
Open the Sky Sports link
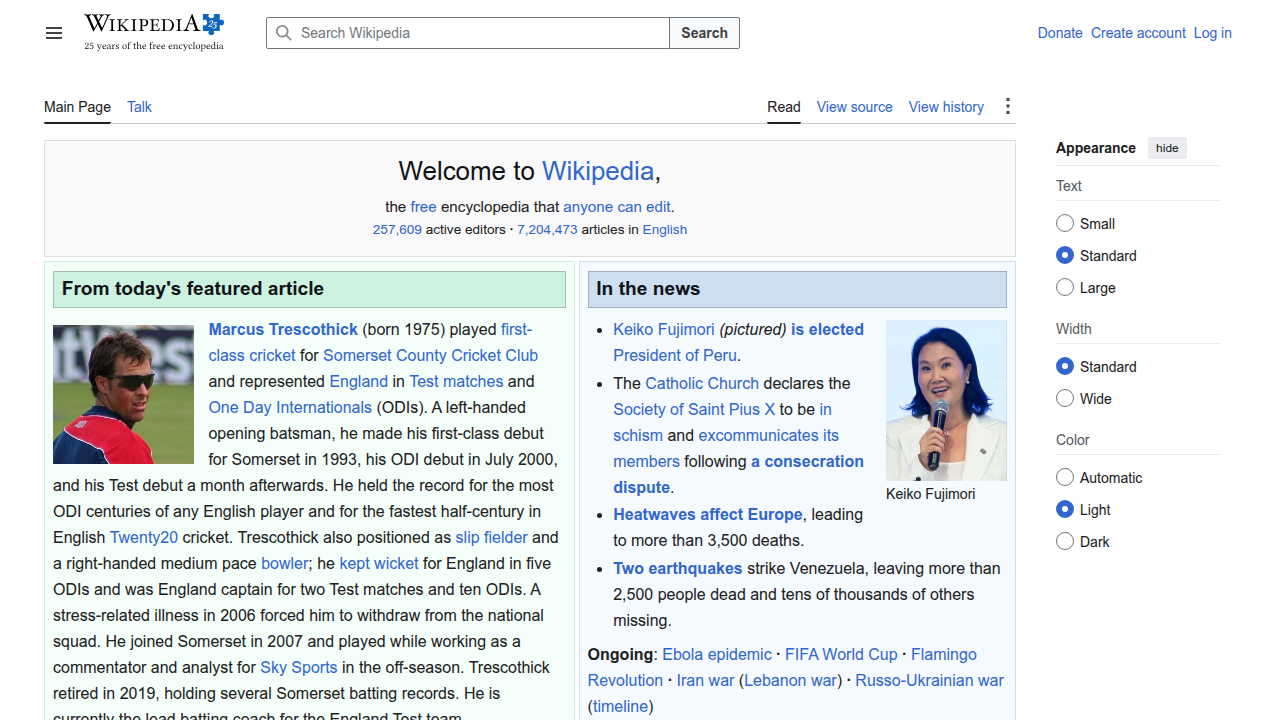coord(299,667)
